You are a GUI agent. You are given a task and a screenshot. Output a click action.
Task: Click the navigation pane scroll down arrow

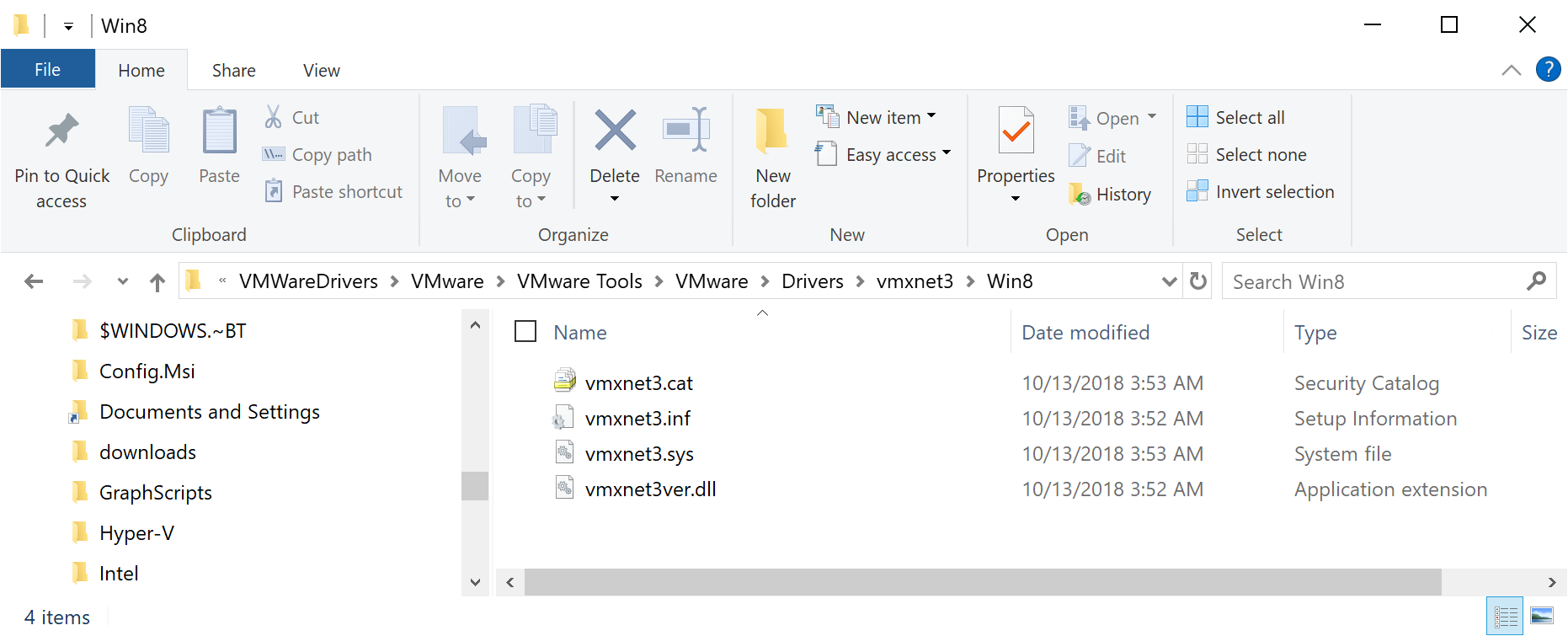coord(475,582)
